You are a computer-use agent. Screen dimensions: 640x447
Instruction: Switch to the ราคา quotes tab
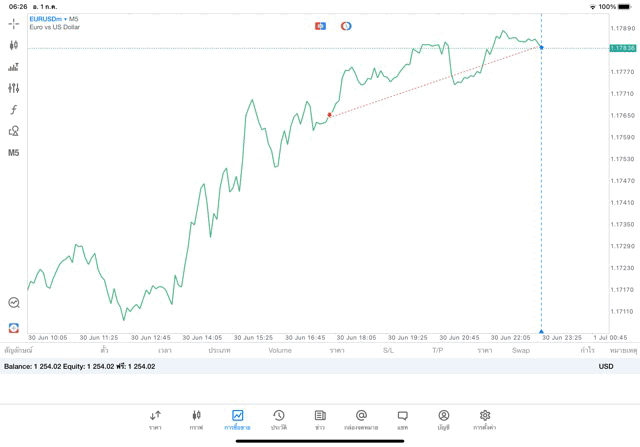click(155, 419)
